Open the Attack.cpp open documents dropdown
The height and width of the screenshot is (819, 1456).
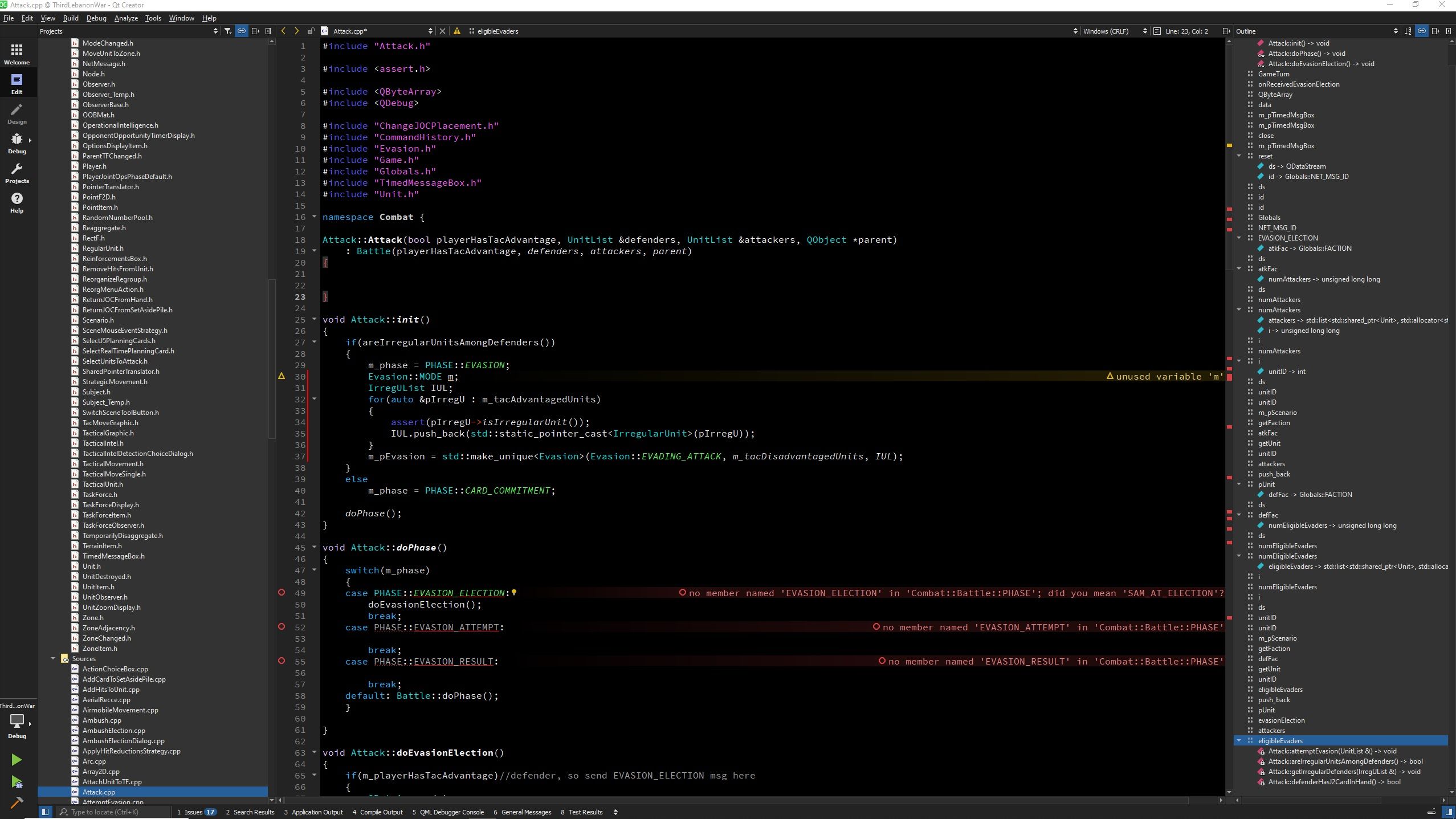click(377, 31)
